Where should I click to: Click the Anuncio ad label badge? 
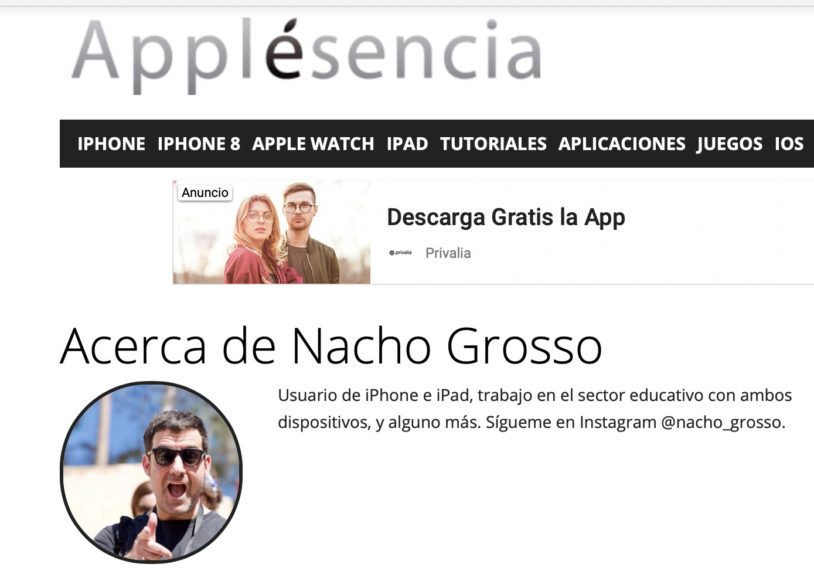click(205, 193)
